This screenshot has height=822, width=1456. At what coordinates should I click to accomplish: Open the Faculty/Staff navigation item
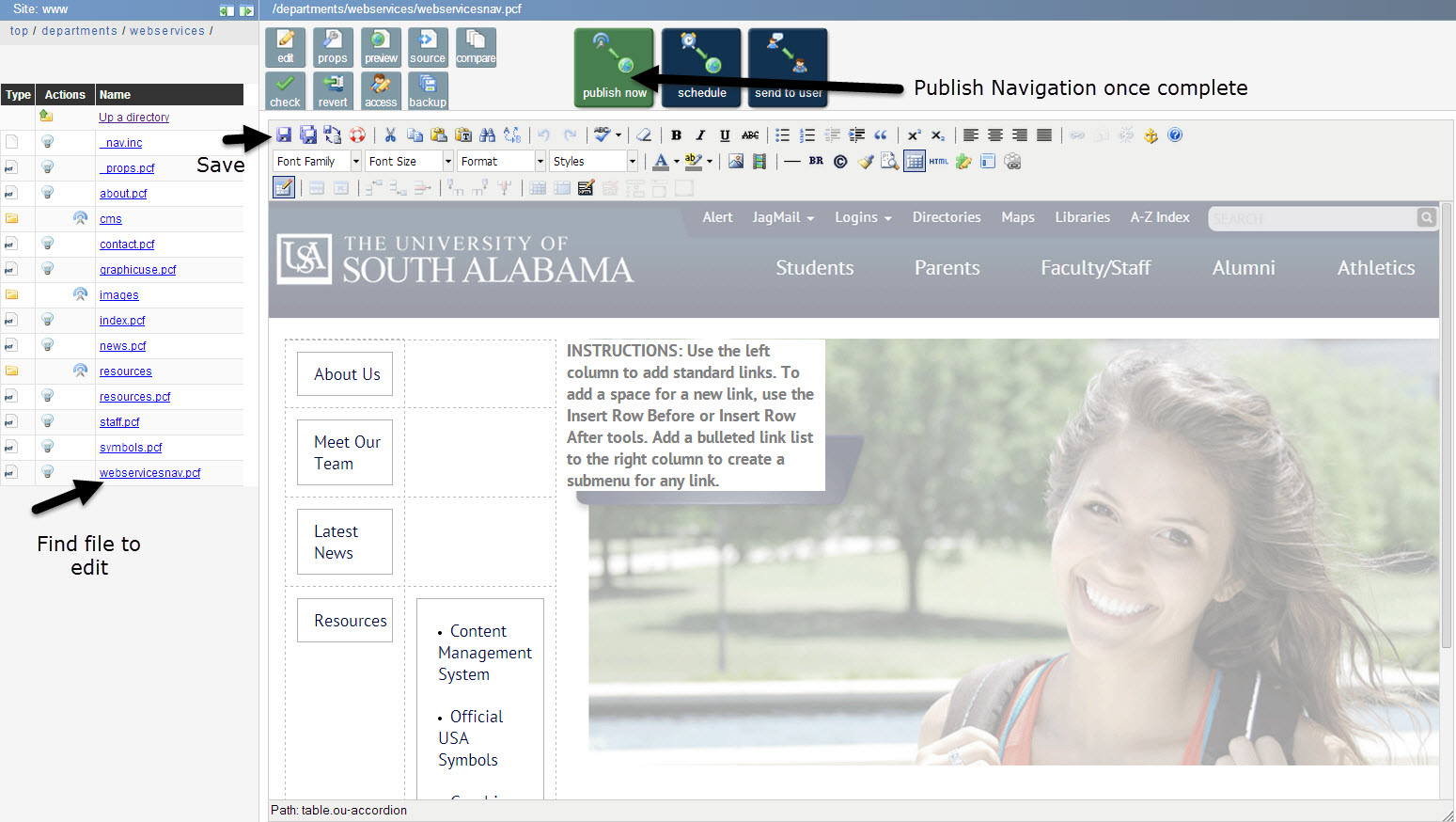pos(1096,268)
